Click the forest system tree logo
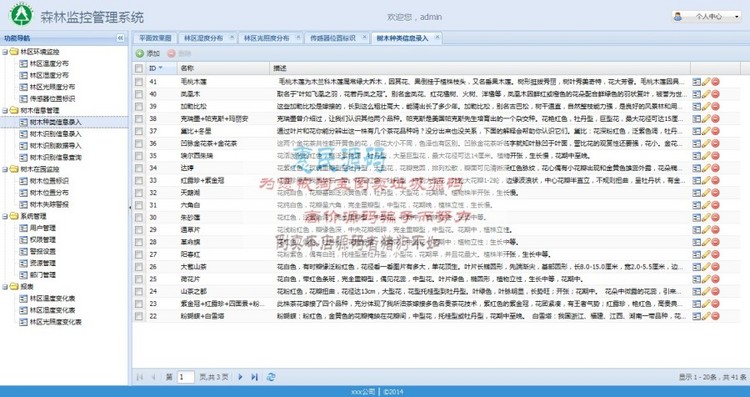This screenshot has height=397, width=750. [x=22, y=15]
